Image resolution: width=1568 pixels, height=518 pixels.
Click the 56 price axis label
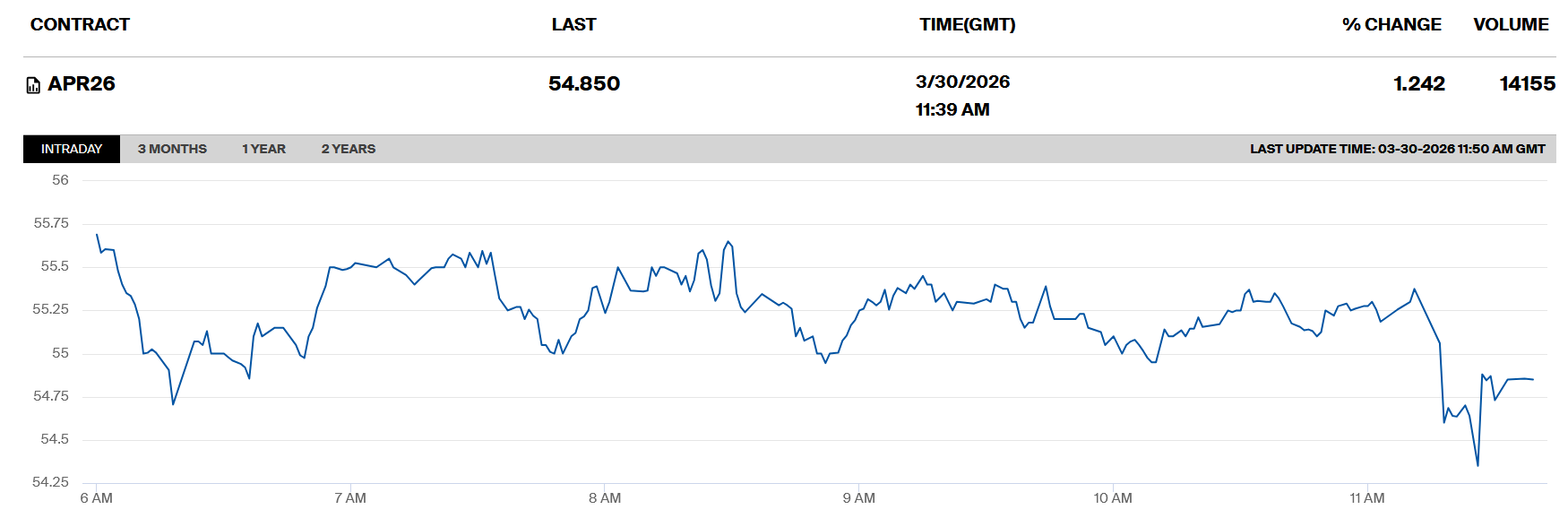(60, 180)
